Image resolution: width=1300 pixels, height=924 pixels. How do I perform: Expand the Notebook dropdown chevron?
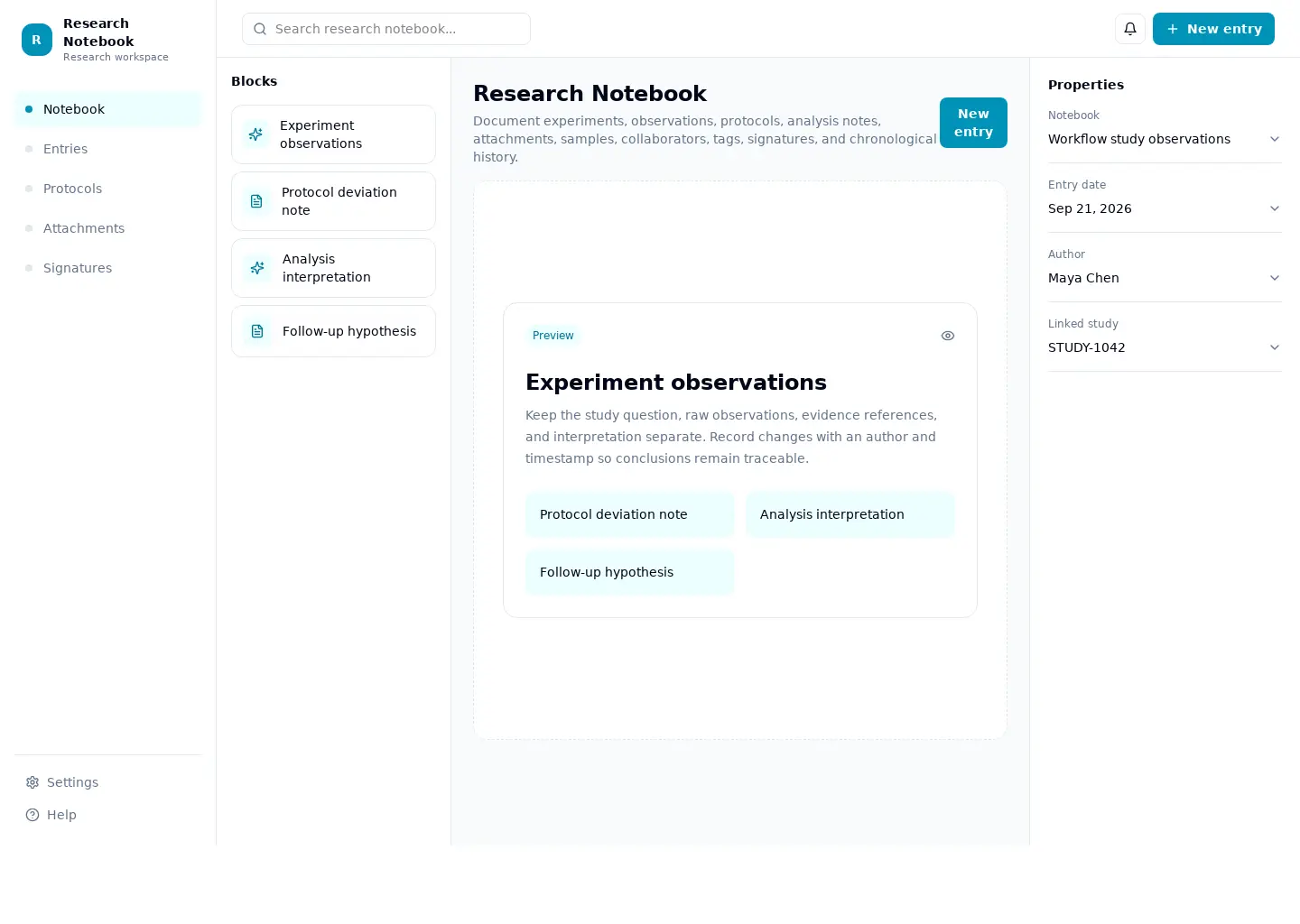tap(1275, 139)
